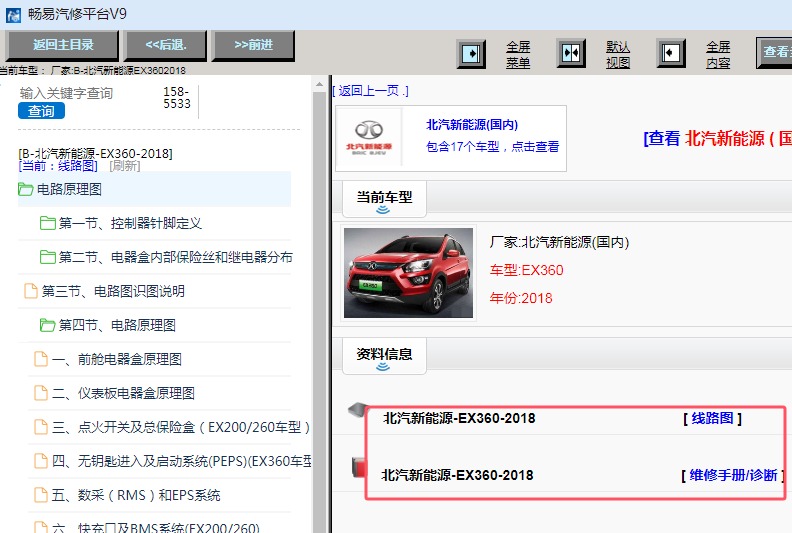Click the partially visible 查看 button

[774, 53]
